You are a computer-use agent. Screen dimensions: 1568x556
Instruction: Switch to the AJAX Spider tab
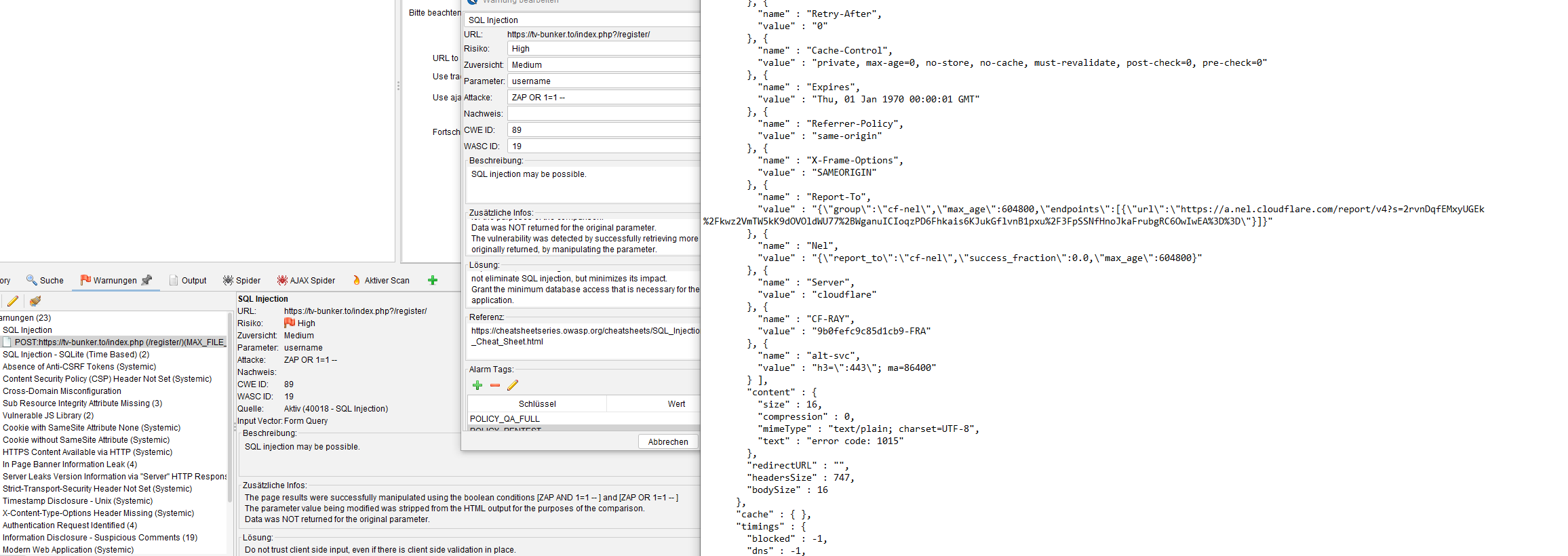(306, 280)
